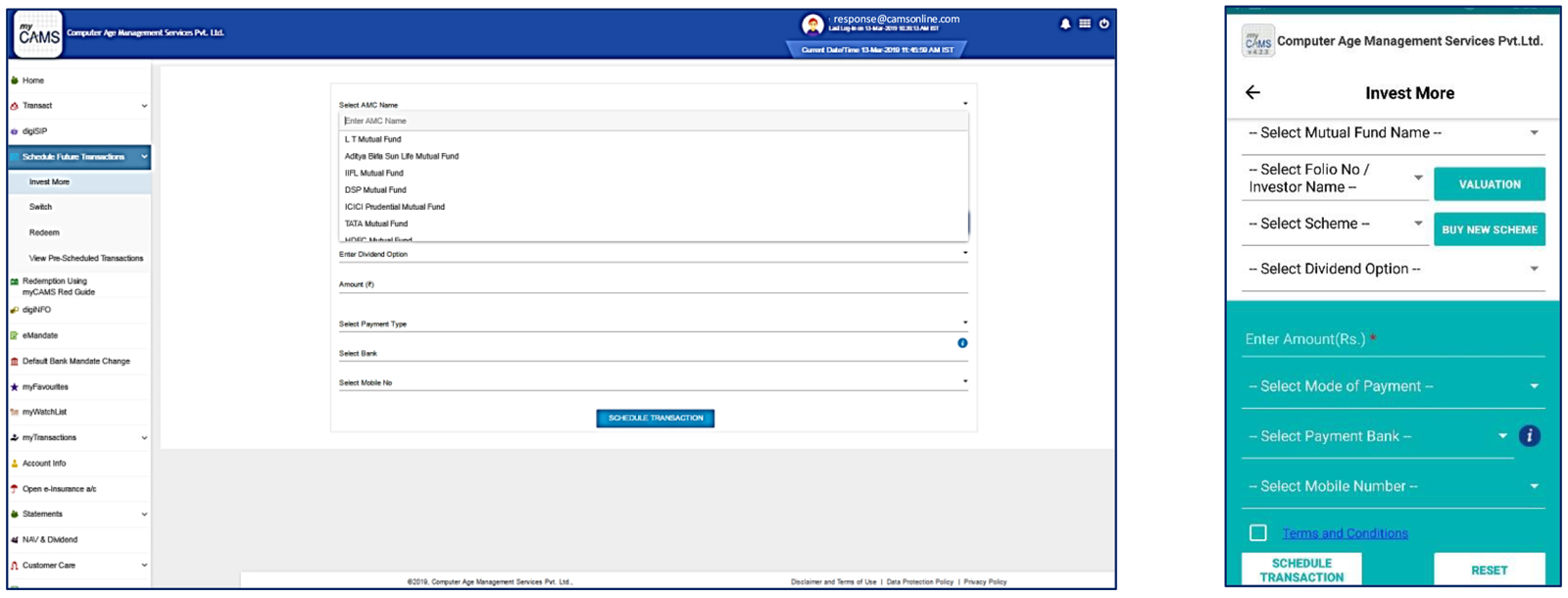Open the Terms and Conditions link
The height and width of the screenshot is (598, 1568).
1345,533
